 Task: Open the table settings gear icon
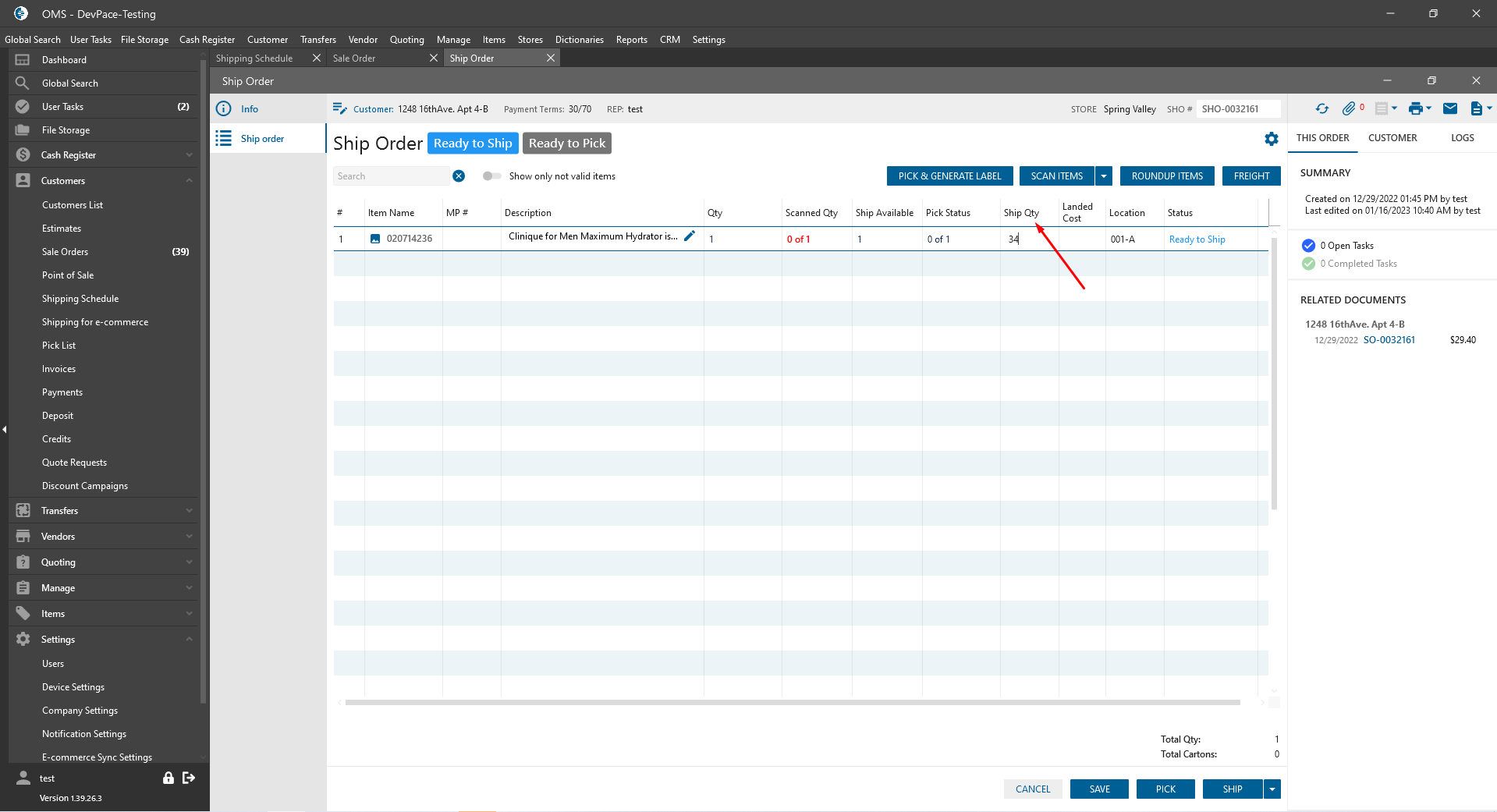[1271, 139]
